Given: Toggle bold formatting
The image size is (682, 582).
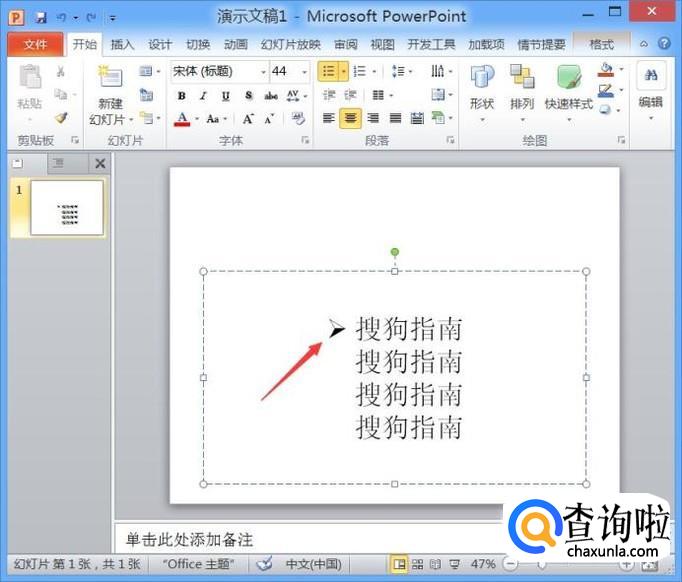Looking at the screenshot, I should coord(182,96).
